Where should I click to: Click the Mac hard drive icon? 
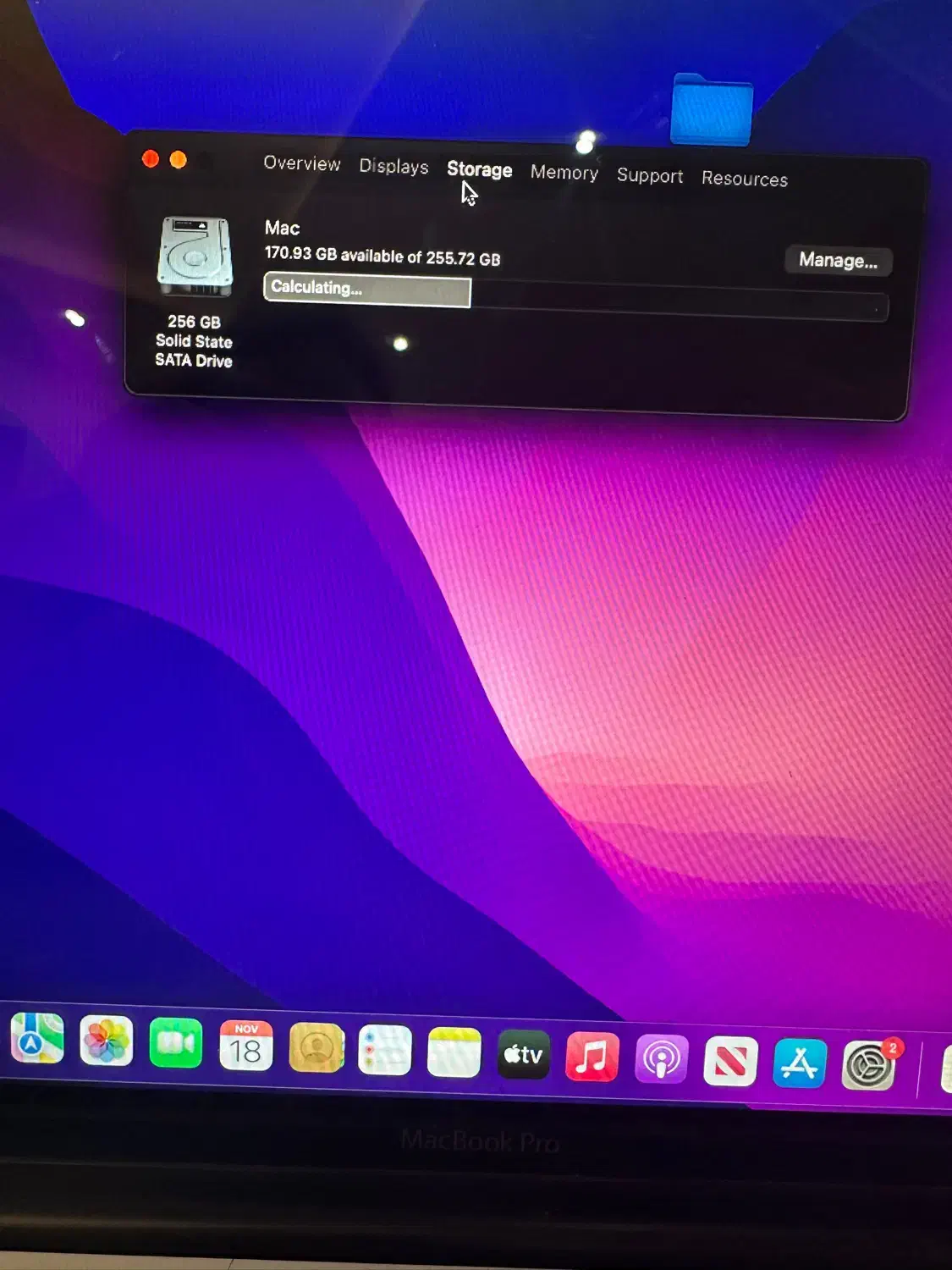pos(195,256)
